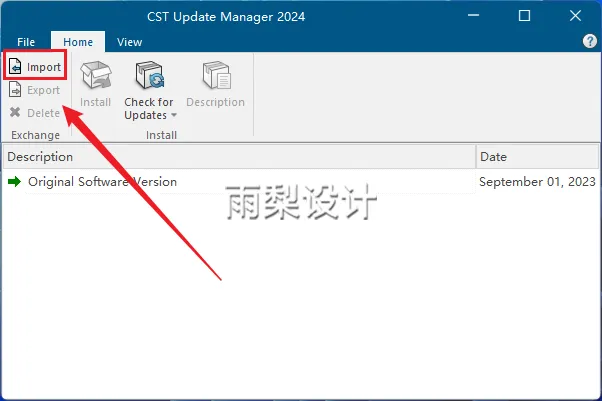Switch to the Home ribbon tab
Image resolution: width=602 pixels, height=401 pixels.
pos(78,42)
